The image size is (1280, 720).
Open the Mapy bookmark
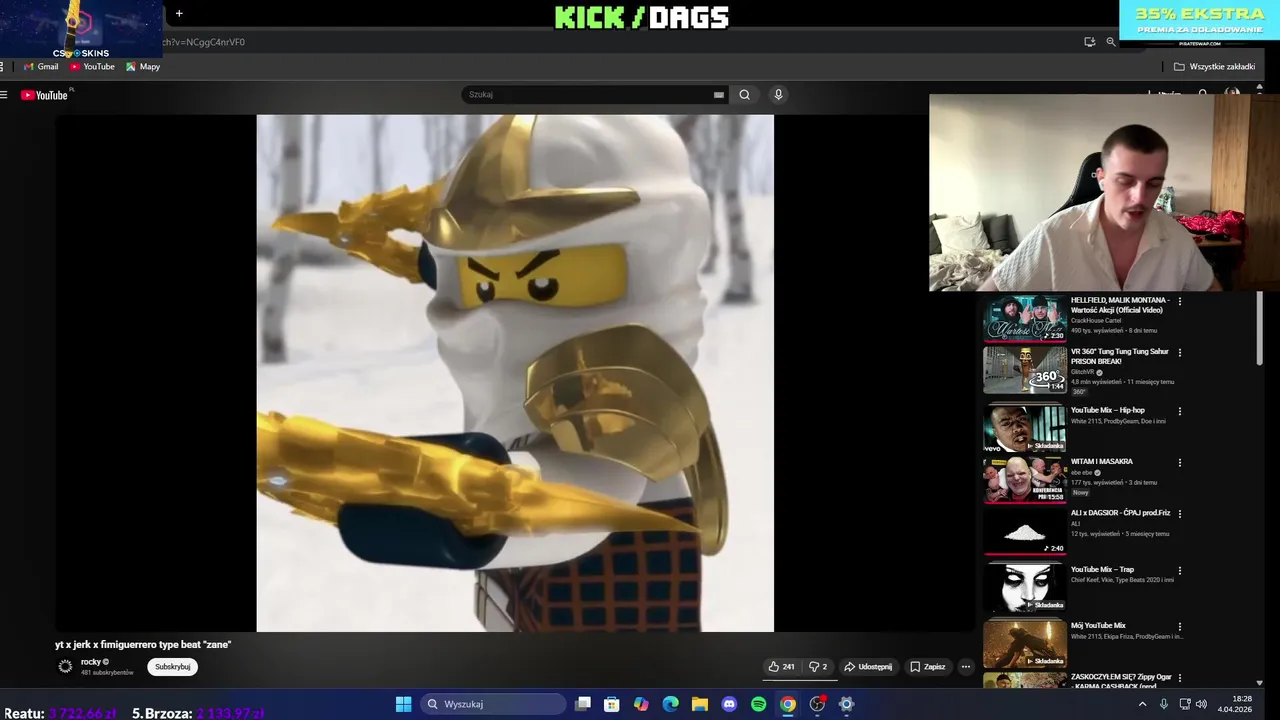point(143,67)
